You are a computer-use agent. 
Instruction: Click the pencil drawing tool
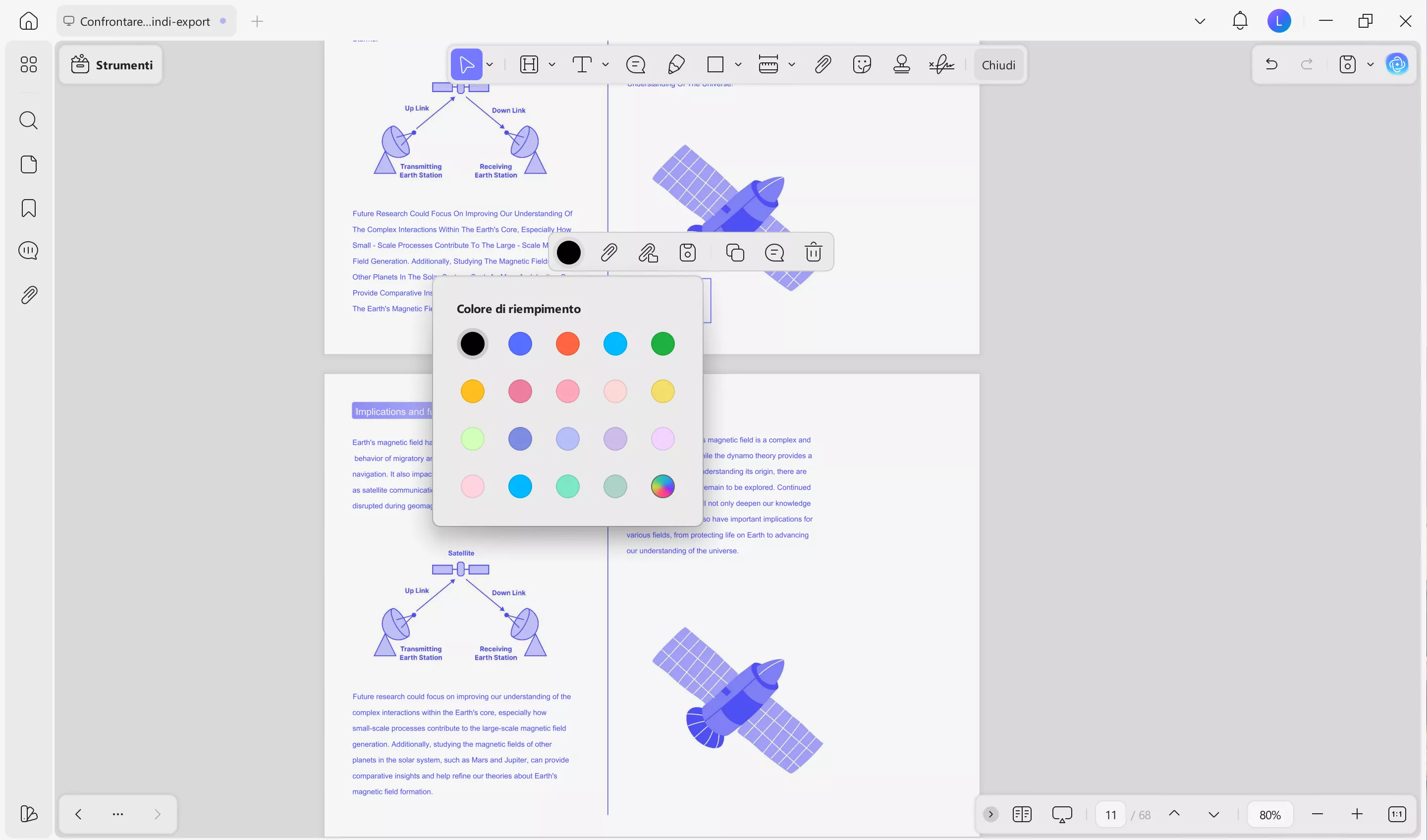tap(676, 64)
